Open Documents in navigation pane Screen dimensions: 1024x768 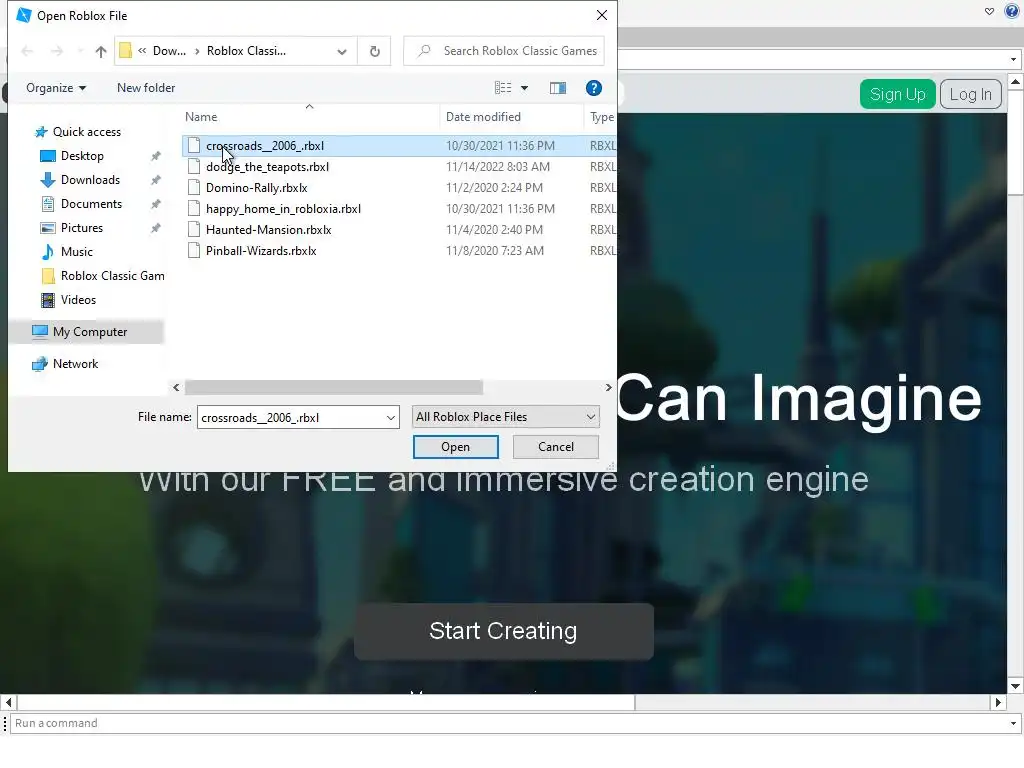point(91,204)
